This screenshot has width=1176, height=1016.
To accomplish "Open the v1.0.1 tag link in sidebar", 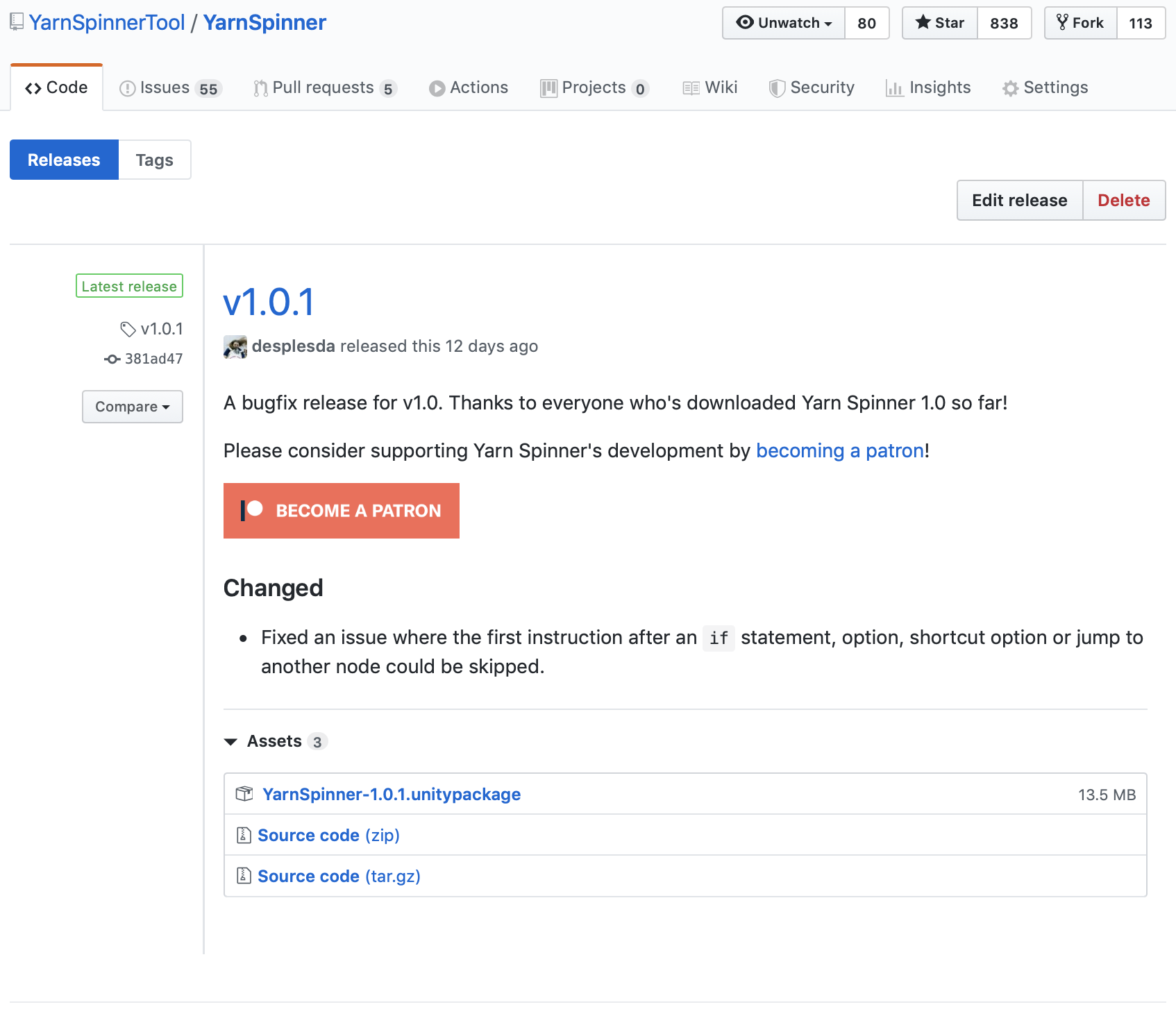I will (161, 329).
